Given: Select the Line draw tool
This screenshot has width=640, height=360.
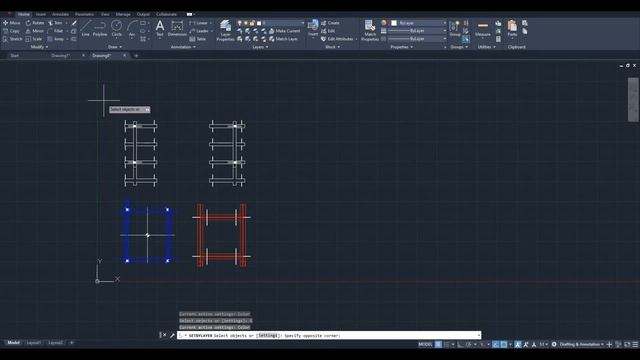Looking at the screenshot, I should 85,29.
